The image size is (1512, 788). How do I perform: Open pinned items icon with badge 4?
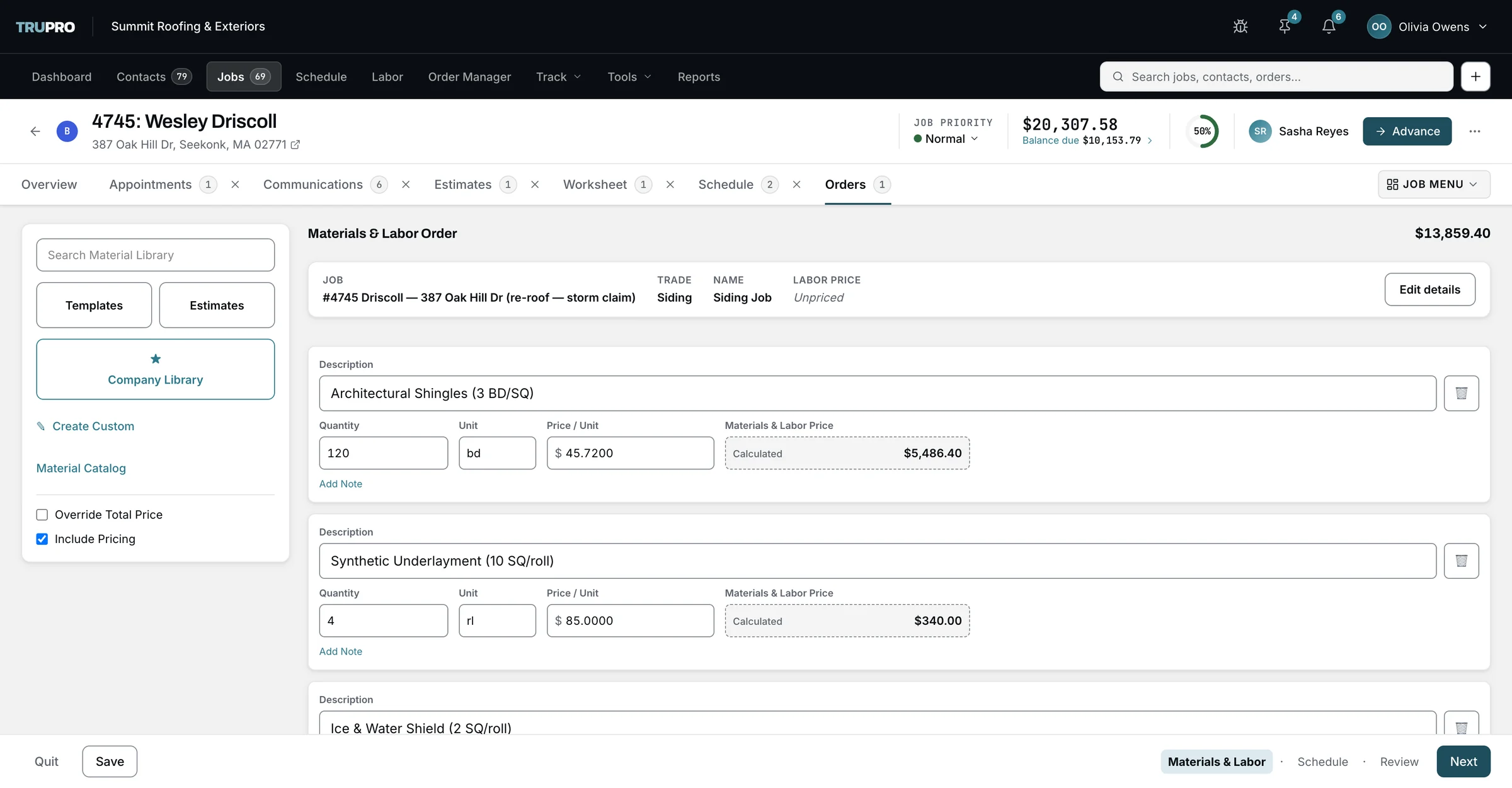click(x=1285, y=26)
